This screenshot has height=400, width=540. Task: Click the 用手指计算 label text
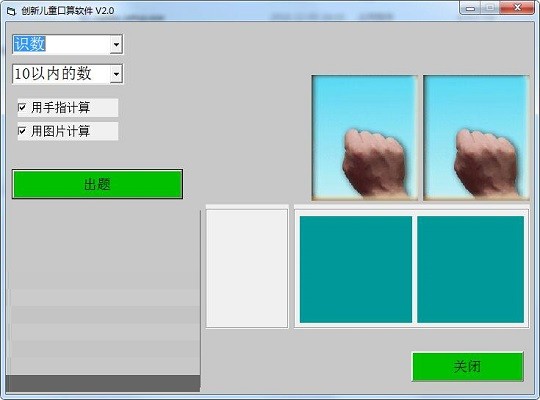click(61, 107)
